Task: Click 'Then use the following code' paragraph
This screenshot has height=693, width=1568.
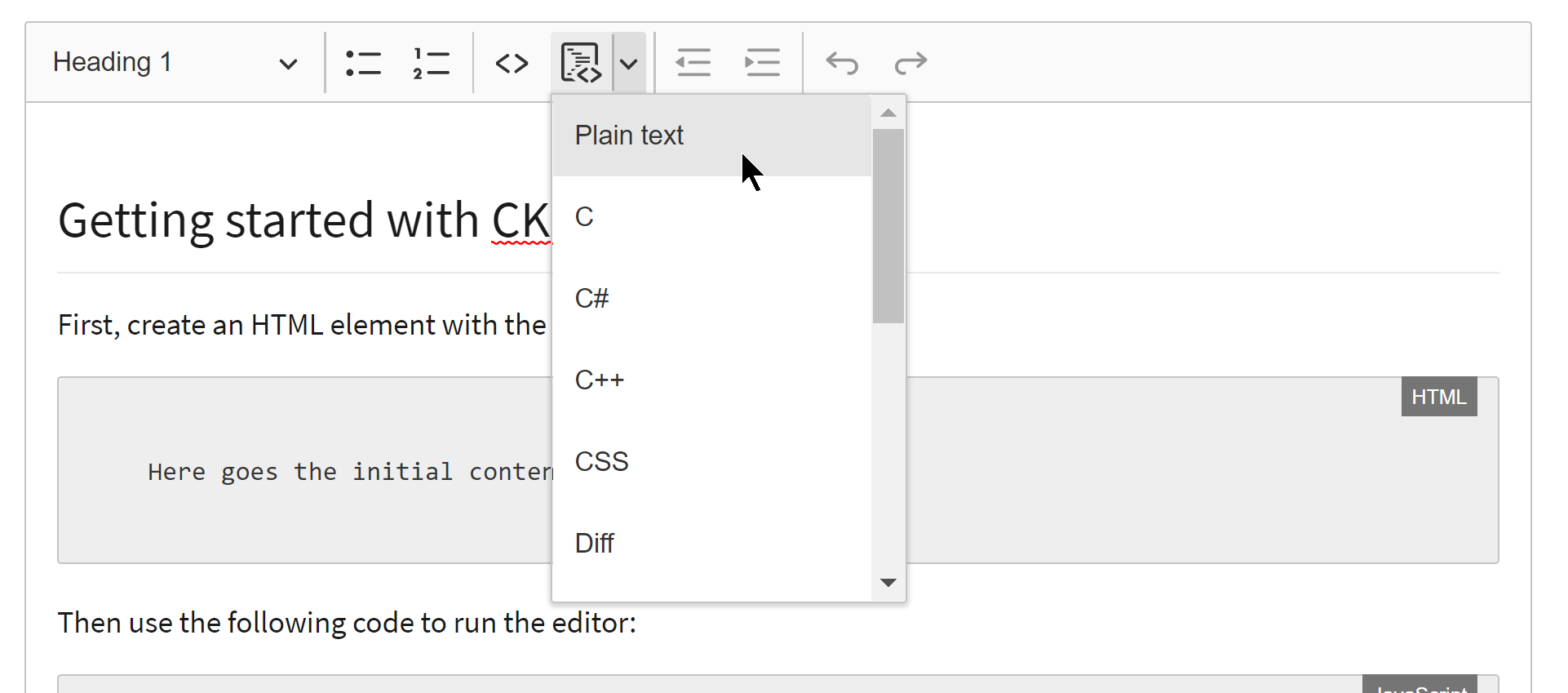Action: 347,623
